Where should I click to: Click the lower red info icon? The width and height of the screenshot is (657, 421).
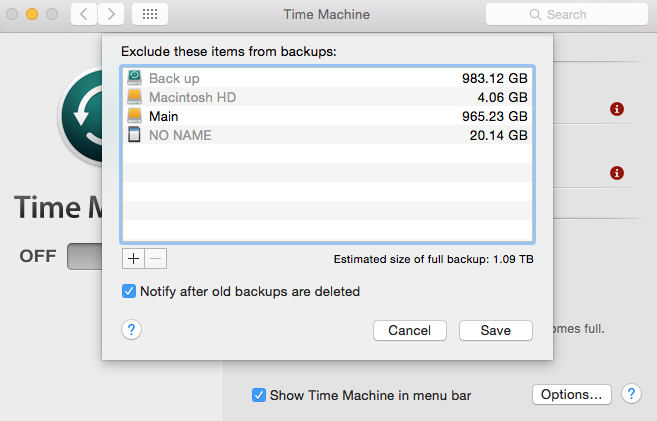[617, 173]
